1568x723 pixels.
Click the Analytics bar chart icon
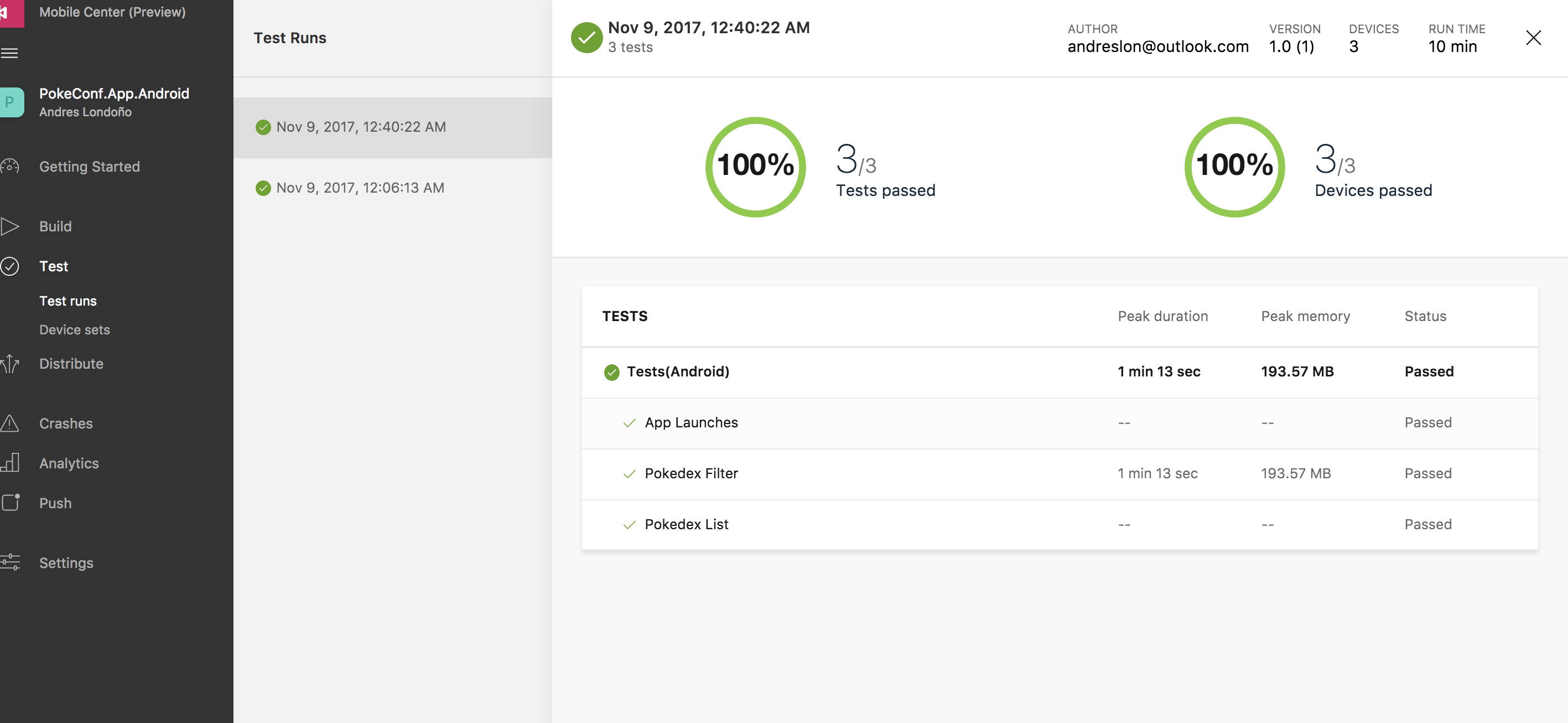tap(10, 463)
